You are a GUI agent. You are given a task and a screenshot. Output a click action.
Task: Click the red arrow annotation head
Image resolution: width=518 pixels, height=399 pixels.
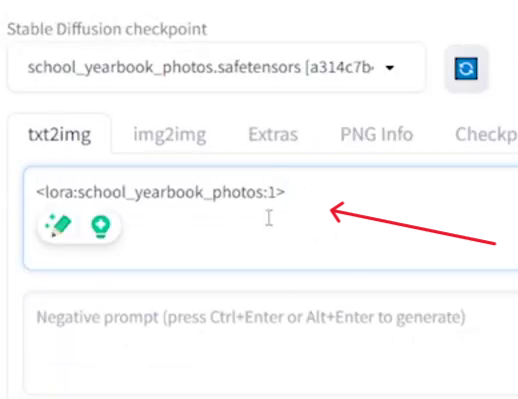(x=337, y=211)
